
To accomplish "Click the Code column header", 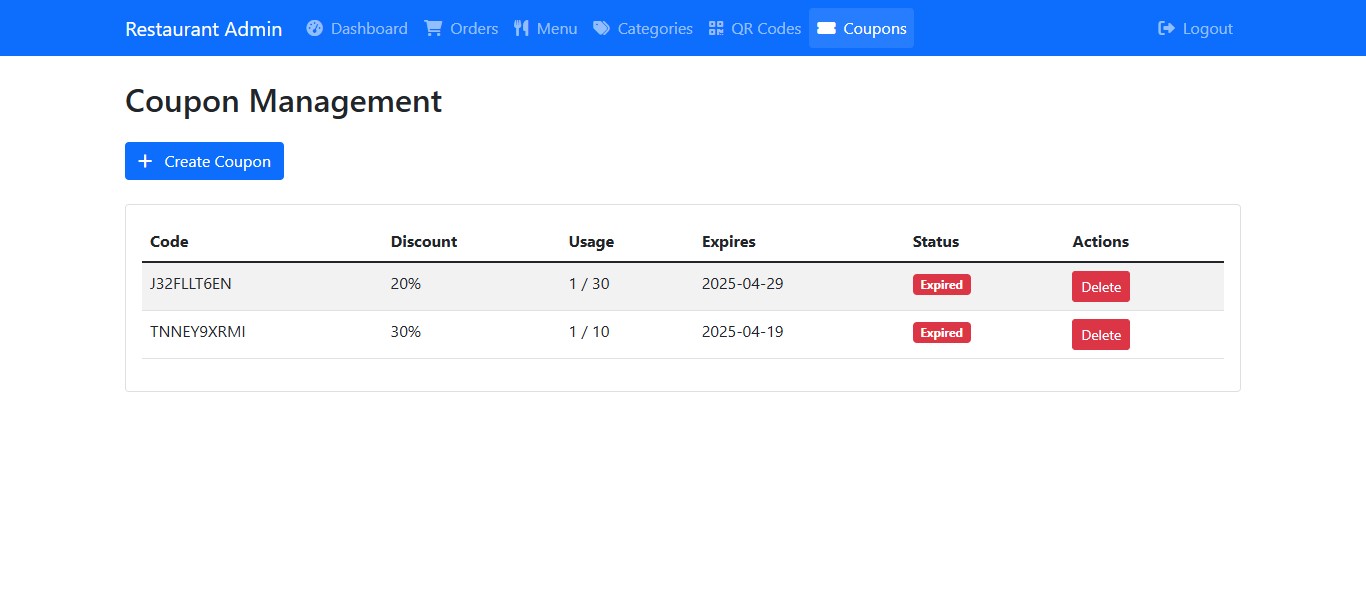I will 169,241.
